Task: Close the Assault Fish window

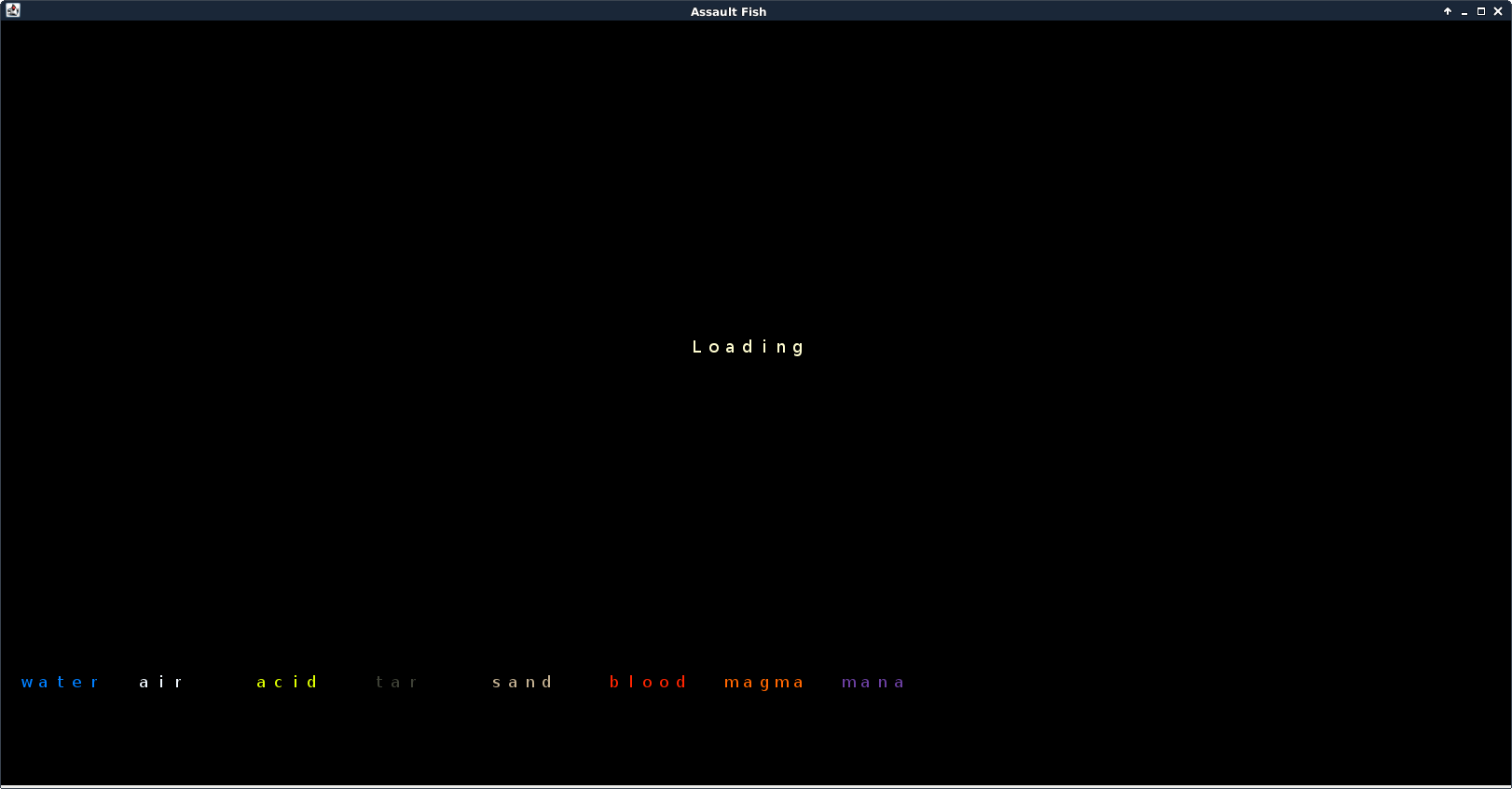Action: tap(1498, 11)
